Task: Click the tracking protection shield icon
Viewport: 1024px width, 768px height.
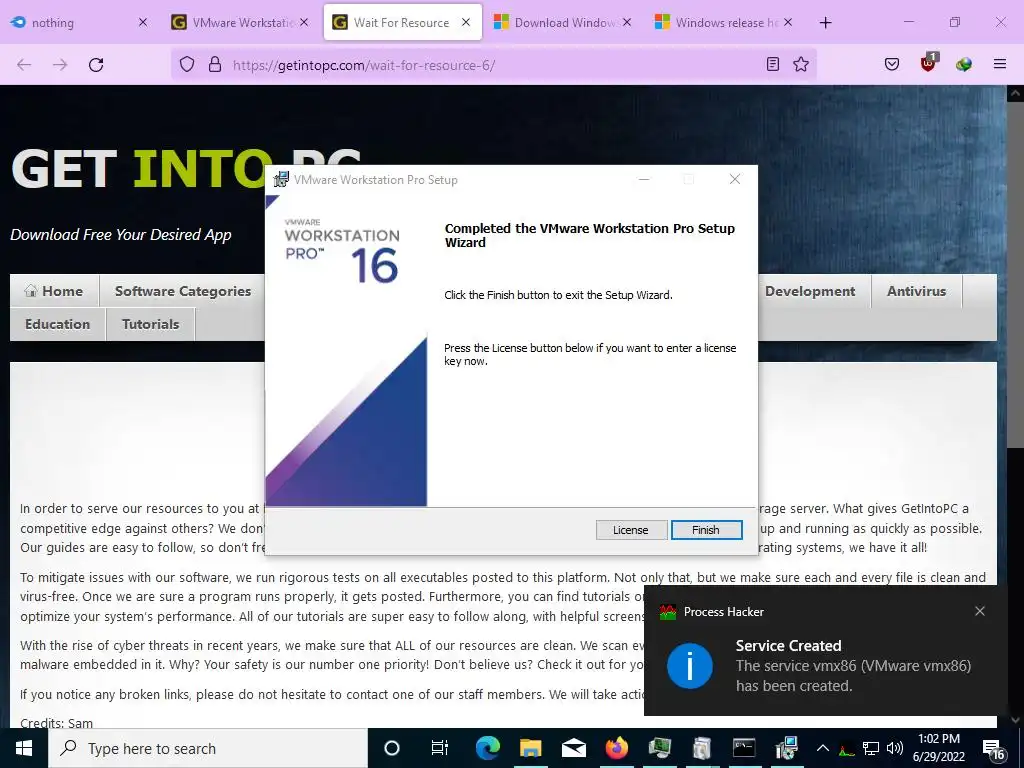Action: coord(187,65)
